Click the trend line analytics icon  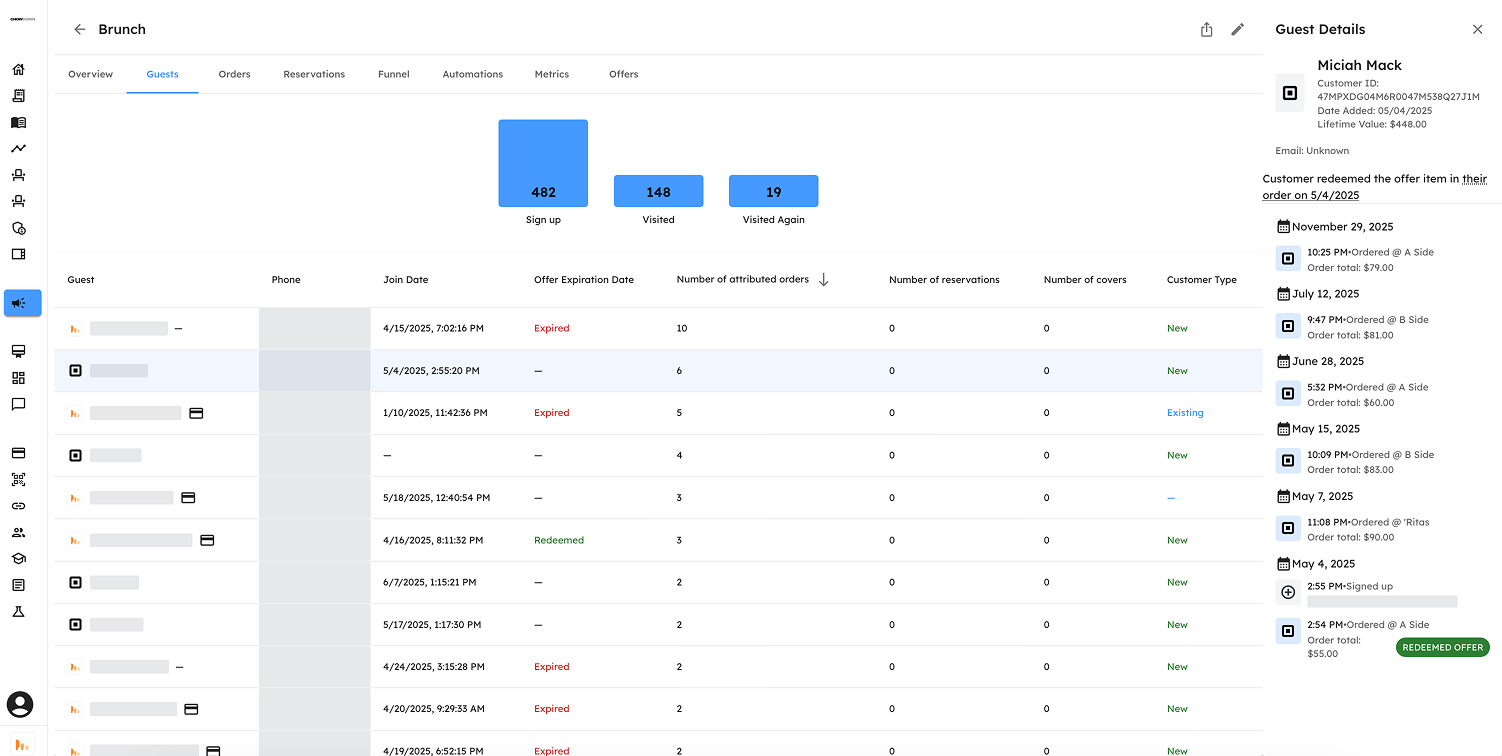click(18, 149)
